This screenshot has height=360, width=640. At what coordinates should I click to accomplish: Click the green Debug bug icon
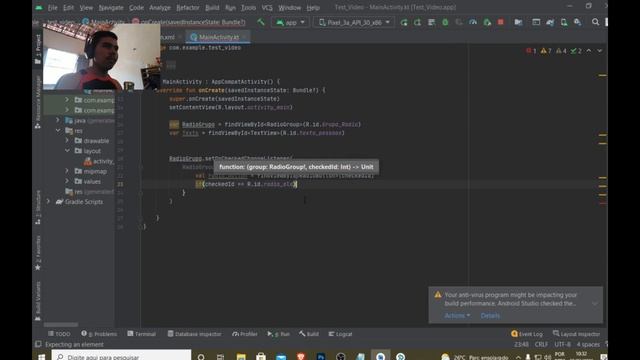click(445, 22)
